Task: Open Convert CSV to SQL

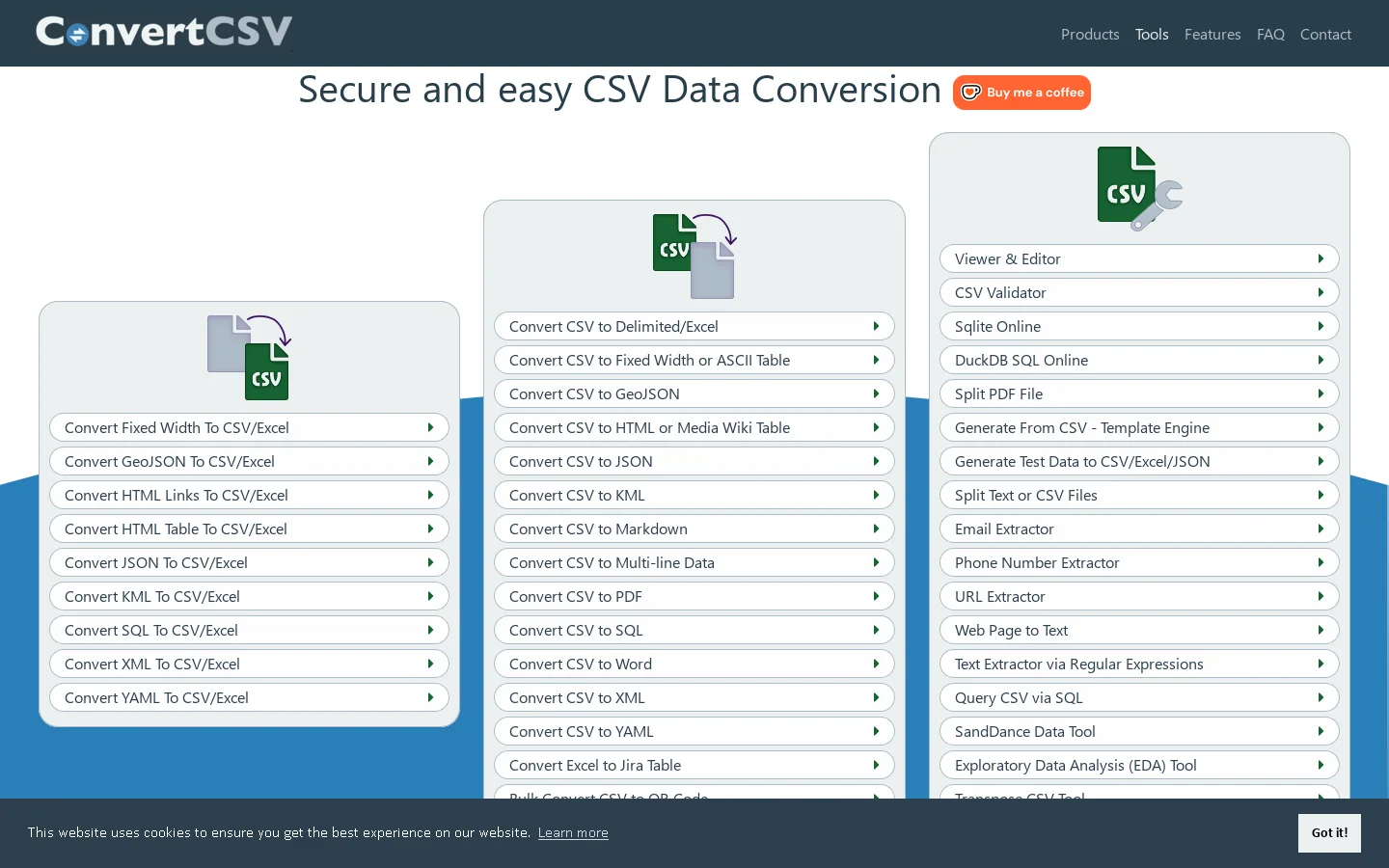Action: pos(694,630)
